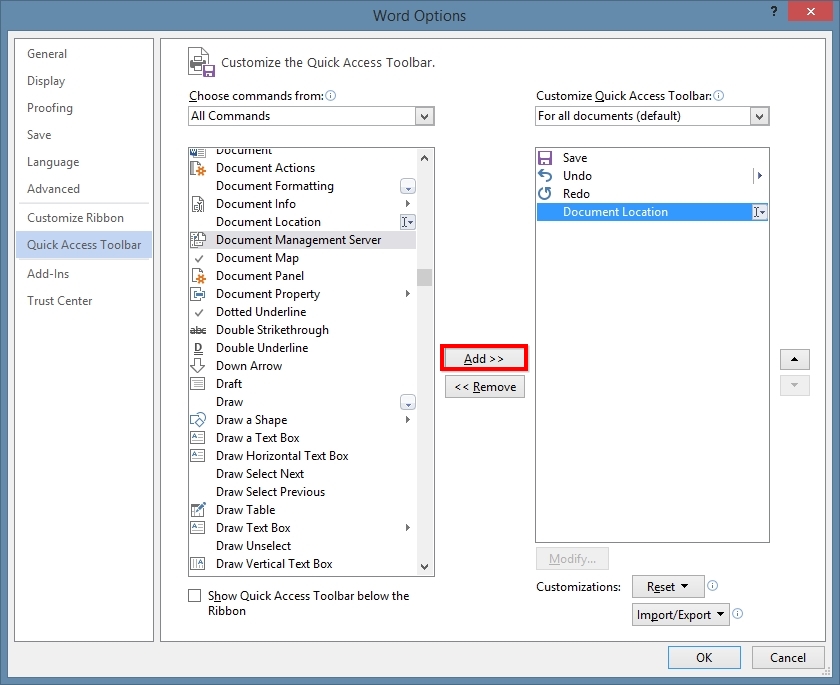Image resolution: width=840 pixels, height=685 pixels.
Task: Click the Draw Text Box icon
Action: 198,528
